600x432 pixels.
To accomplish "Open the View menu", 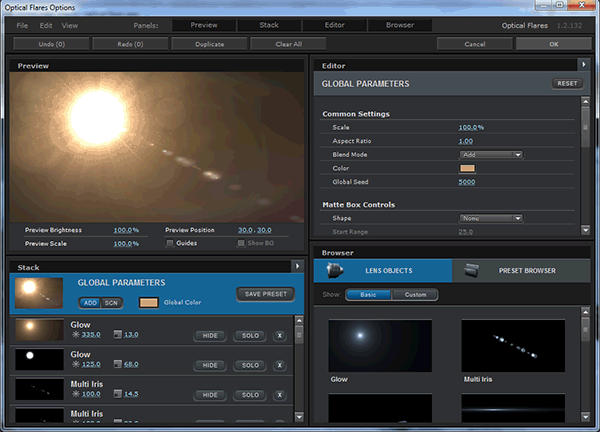I will coord(70,26).
